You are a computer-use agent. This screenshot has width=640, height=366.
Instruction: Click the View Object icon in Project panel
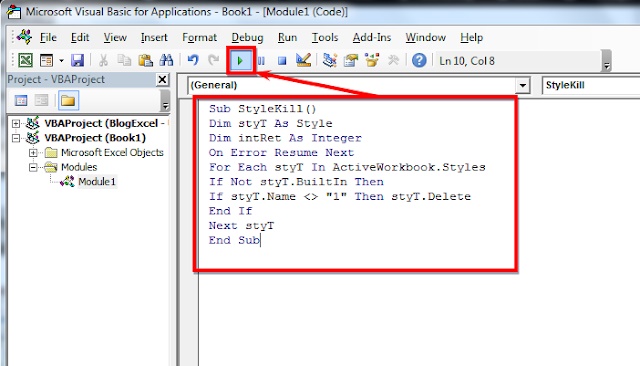pyautogui.click(x=42, y=100)
